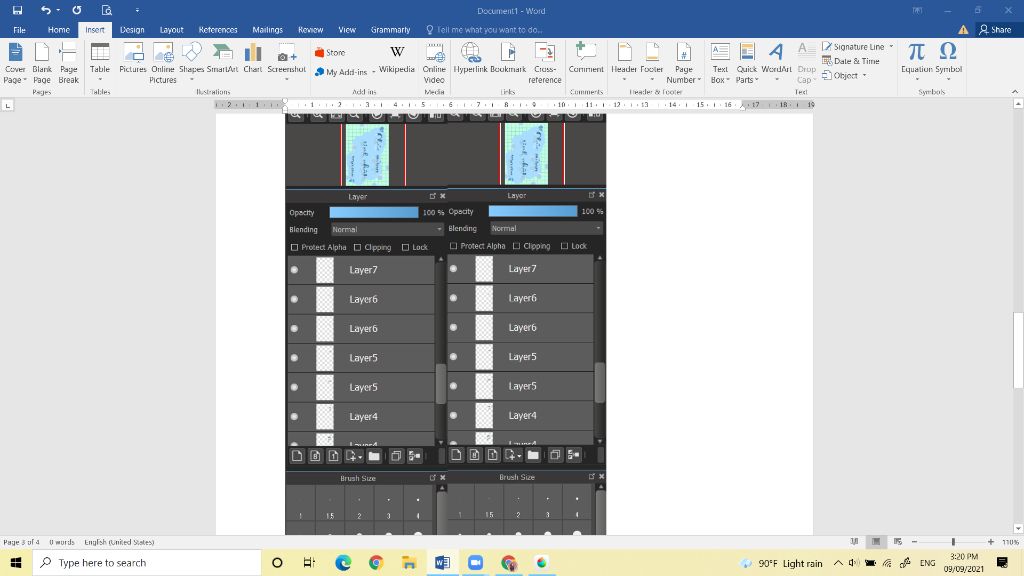Click the zoom slider handle in the status bar
Screen dimensions: 1024x576
tap(953, 542)
